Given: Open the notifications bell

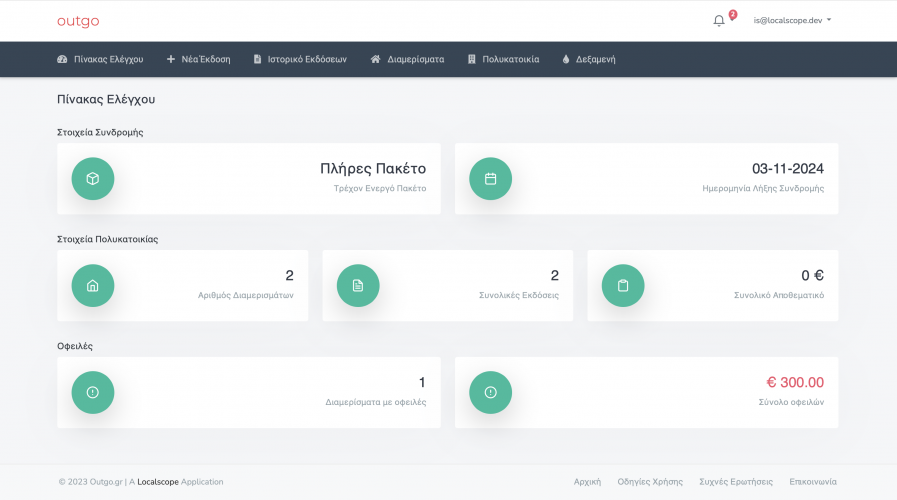Looking at the screenshot, I should click(719, 21).
